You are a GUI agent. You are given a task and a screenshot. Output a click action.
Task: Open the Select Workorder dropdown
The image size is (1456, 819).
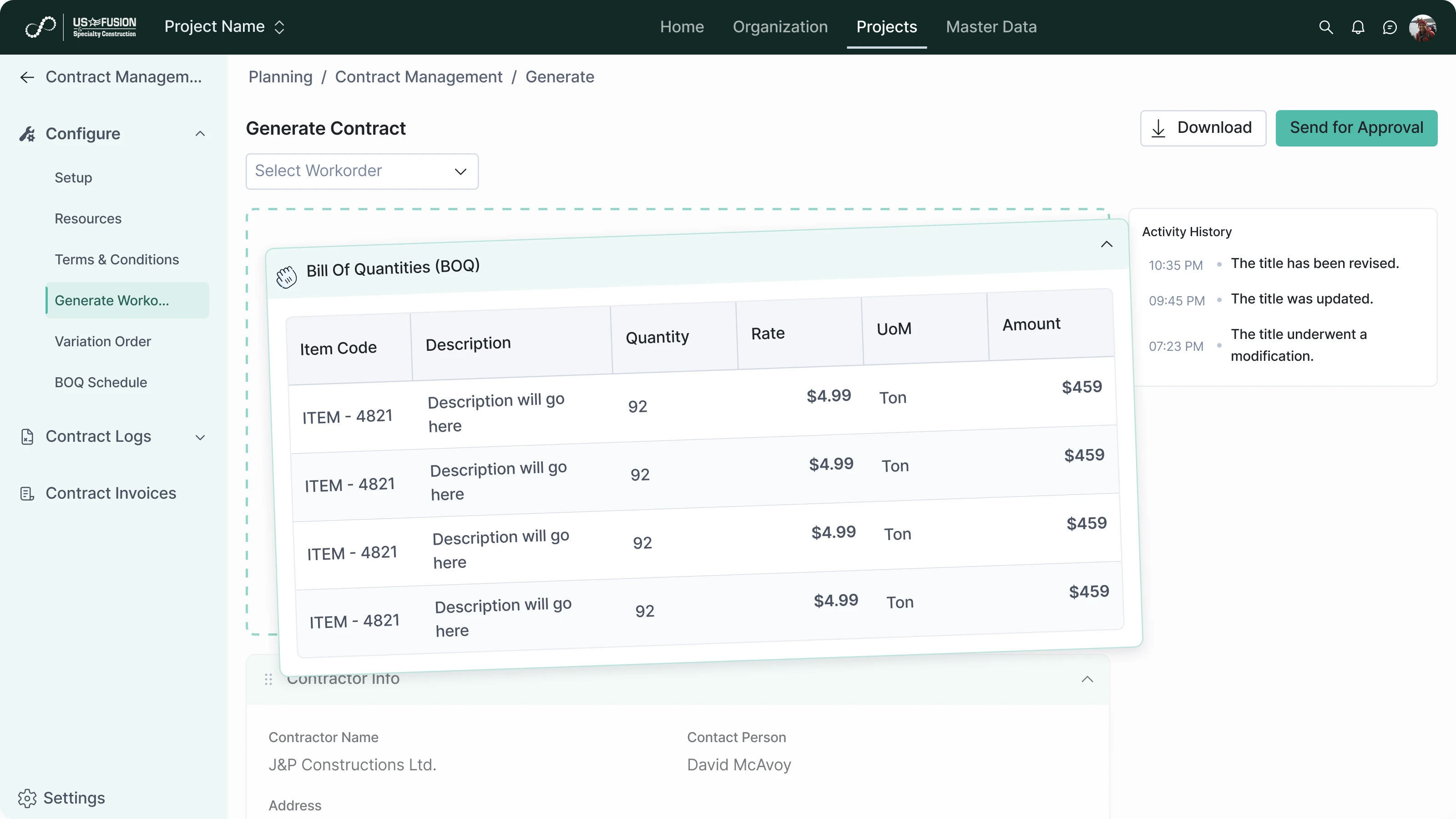pos(362,171)
